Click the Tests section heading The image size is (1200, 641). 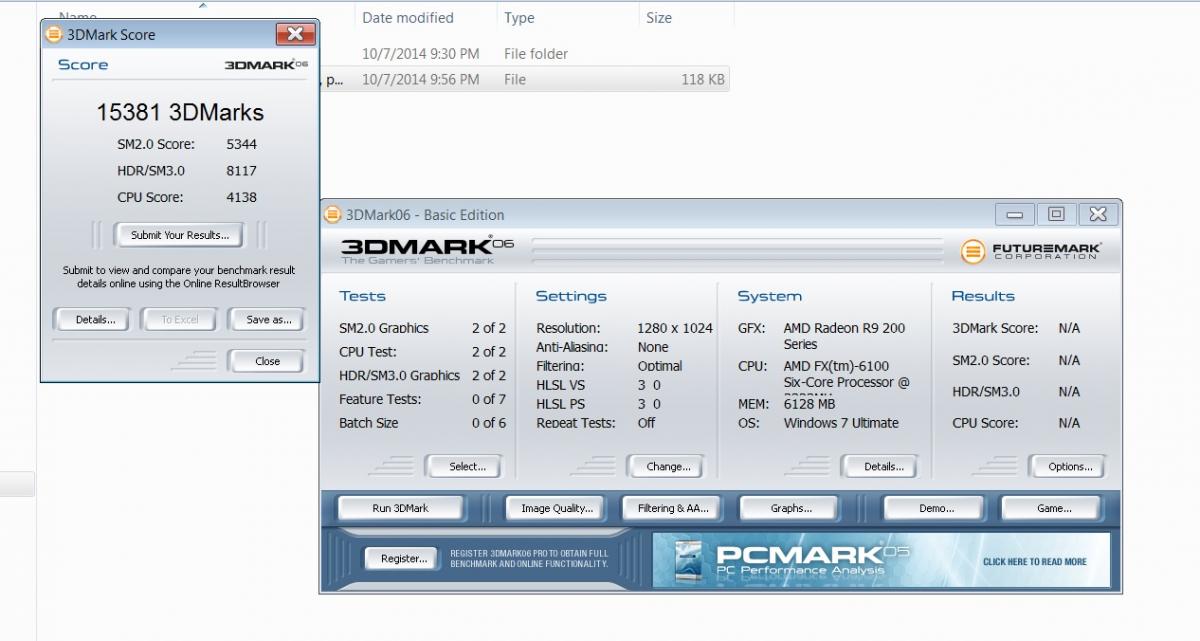pyautogui.click(x=362, y=296)
